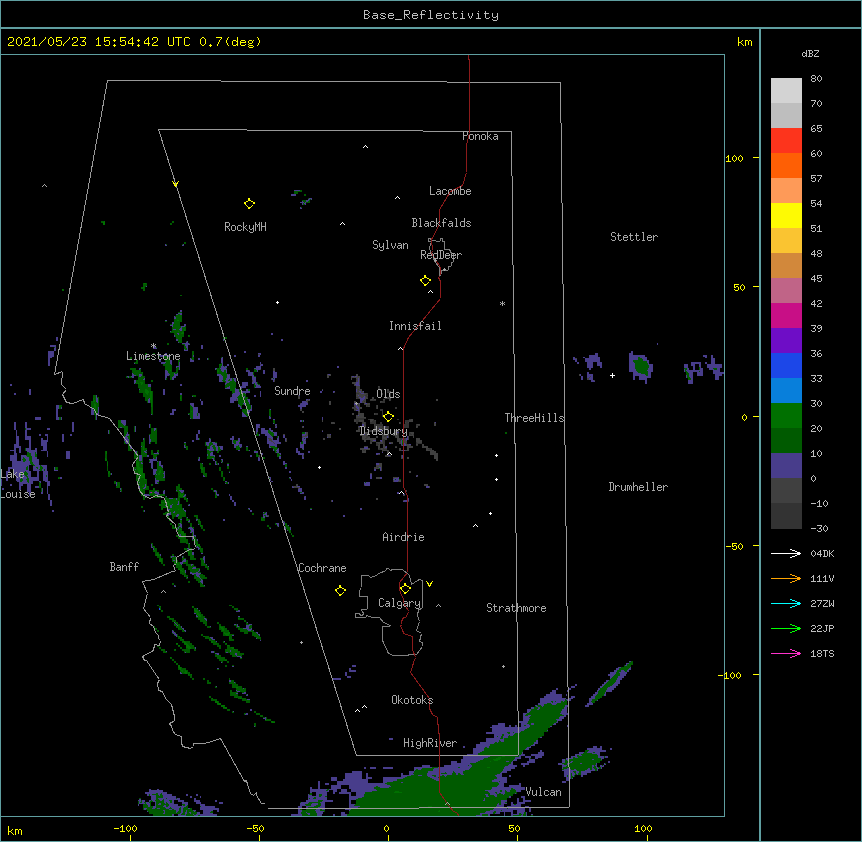862x842 pixels.
Task: Click the Lake Louise label
Action: pos(17,484)
